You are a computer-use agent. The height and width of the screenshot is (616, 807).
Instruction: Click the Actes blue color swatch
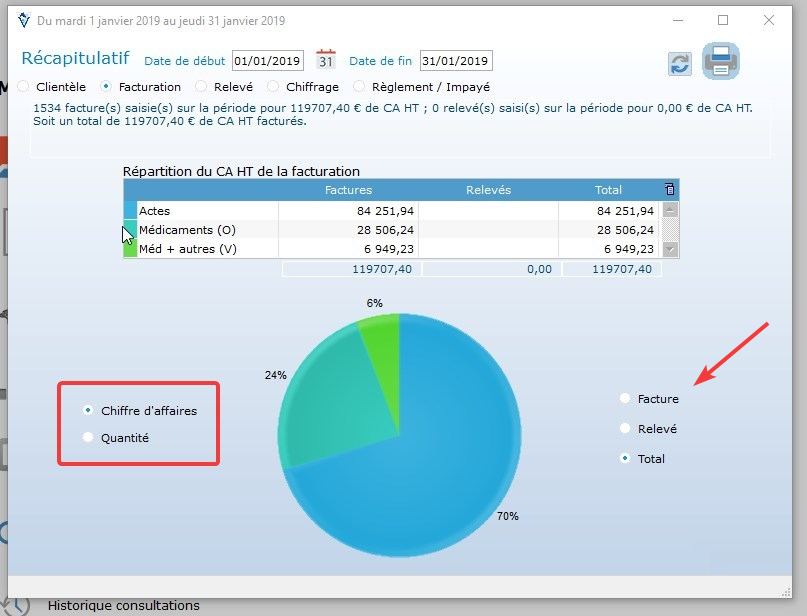coord(130,210)
